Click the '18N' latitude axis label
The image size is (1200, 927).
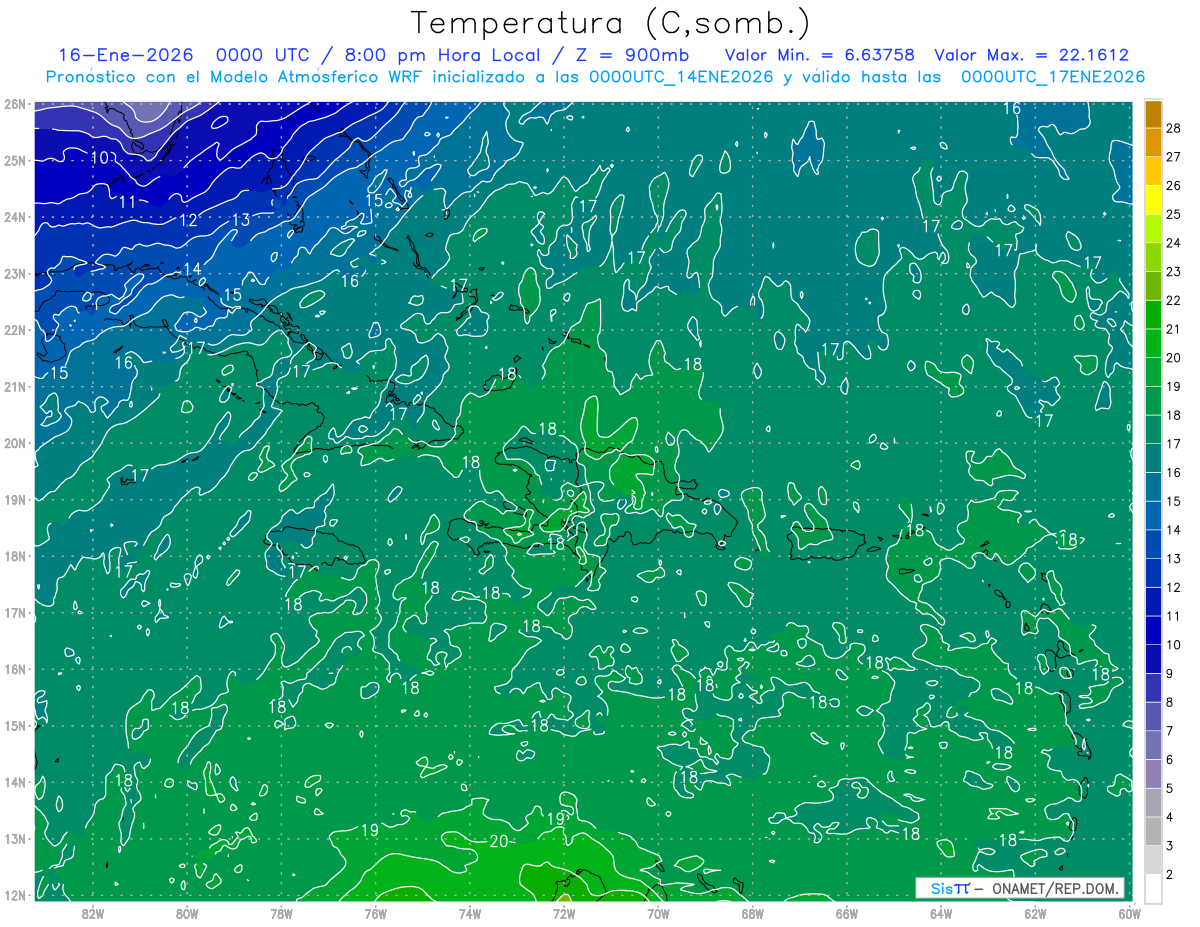point(14,556)
